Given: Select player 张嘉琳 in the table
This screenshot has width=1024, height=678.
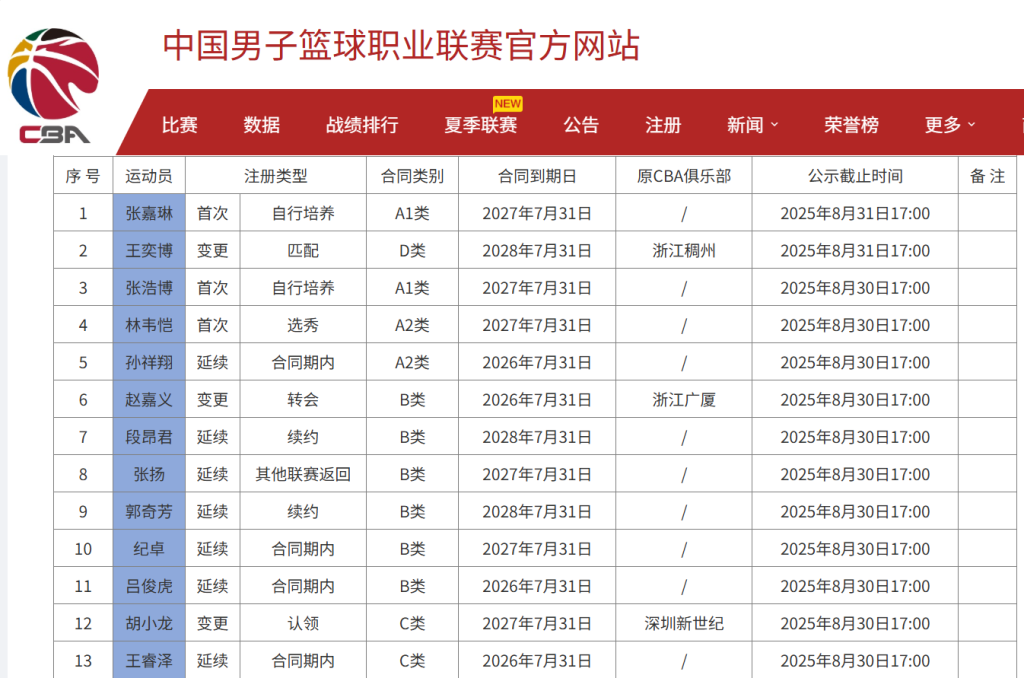Looking at the screenshot, I should pos(148,213).
